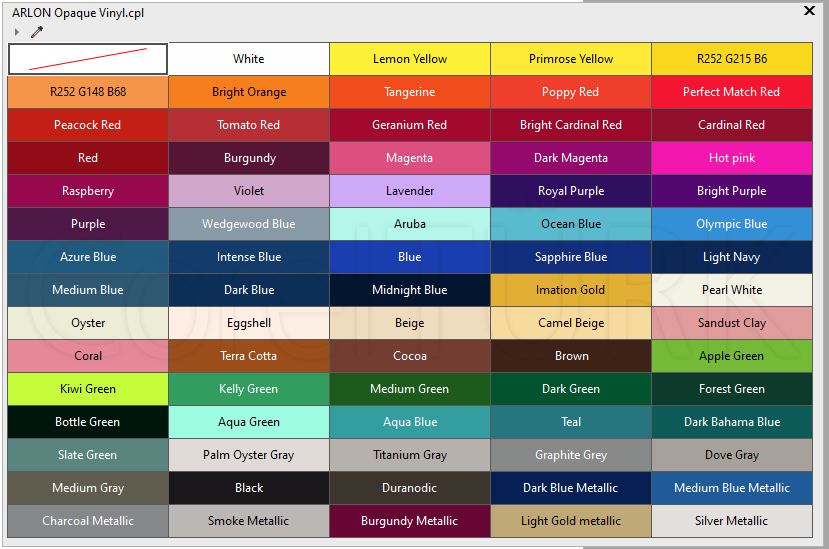Choose the Oyster swatch
Viewport: 829px width, 549px height.
(88, 323)
